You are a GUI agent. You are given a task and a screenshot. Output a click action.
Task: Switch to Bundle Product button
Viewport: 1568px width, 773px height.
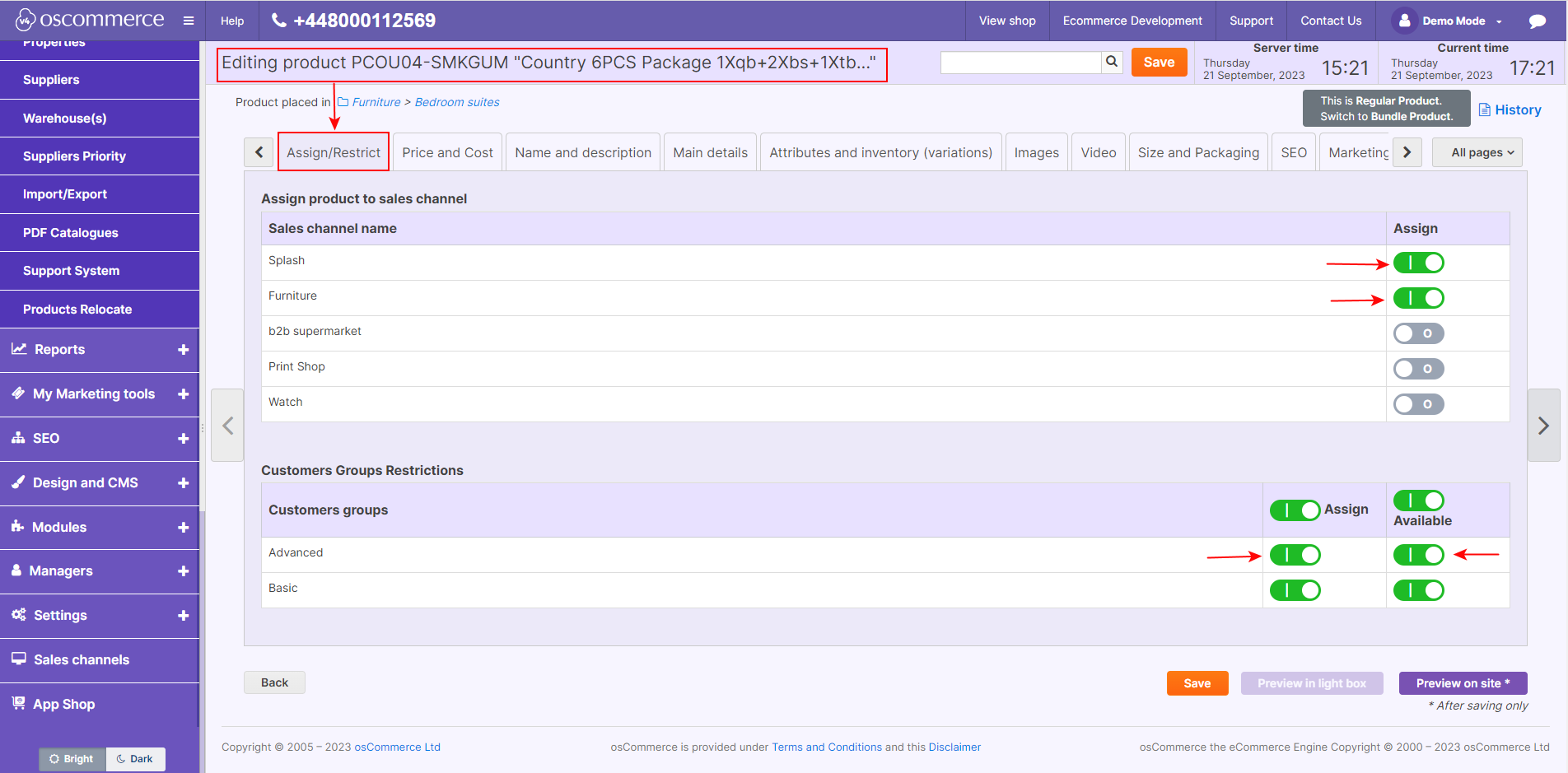click(1386, 108)
